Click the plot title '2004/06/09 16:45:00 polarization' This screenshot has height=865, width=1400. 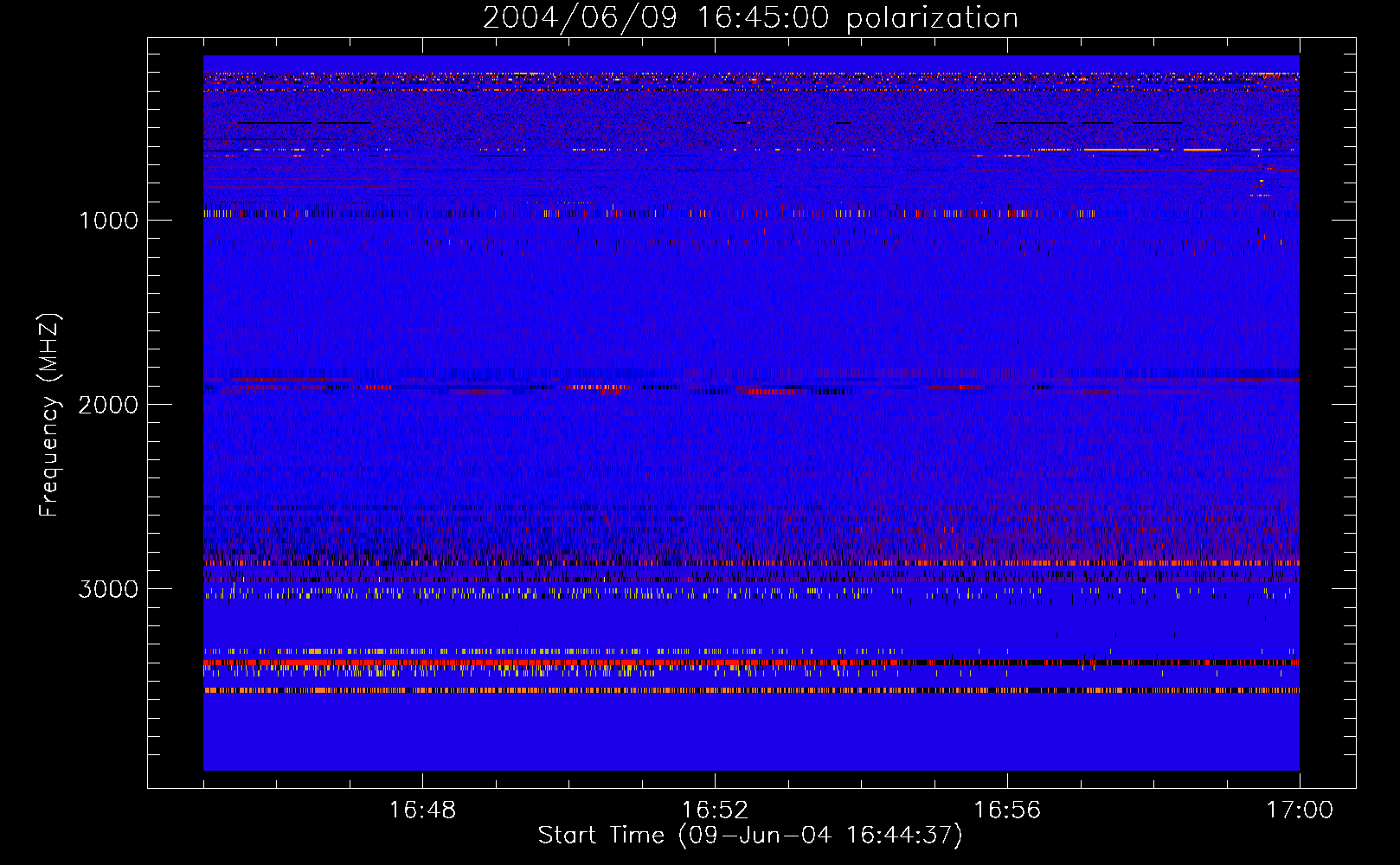coord(750,17)
